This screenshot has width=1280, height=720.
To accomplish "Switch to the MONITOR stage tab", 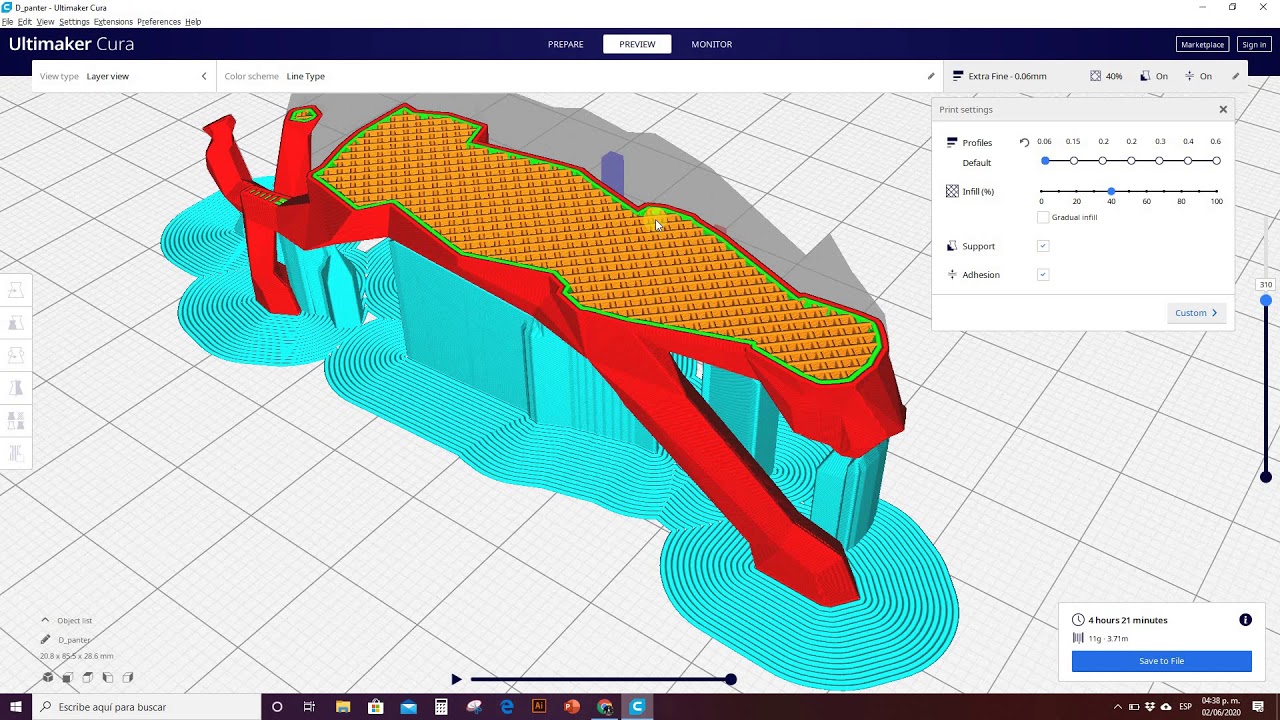I will 712,44.
